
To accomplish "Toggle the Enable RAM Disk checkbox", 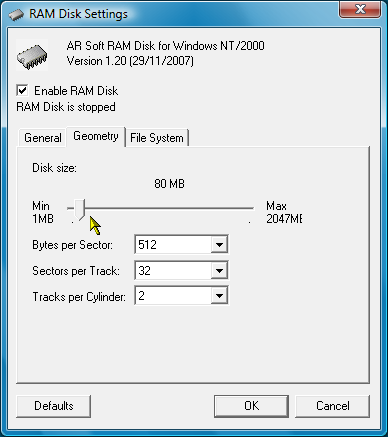I will [22, 90].
